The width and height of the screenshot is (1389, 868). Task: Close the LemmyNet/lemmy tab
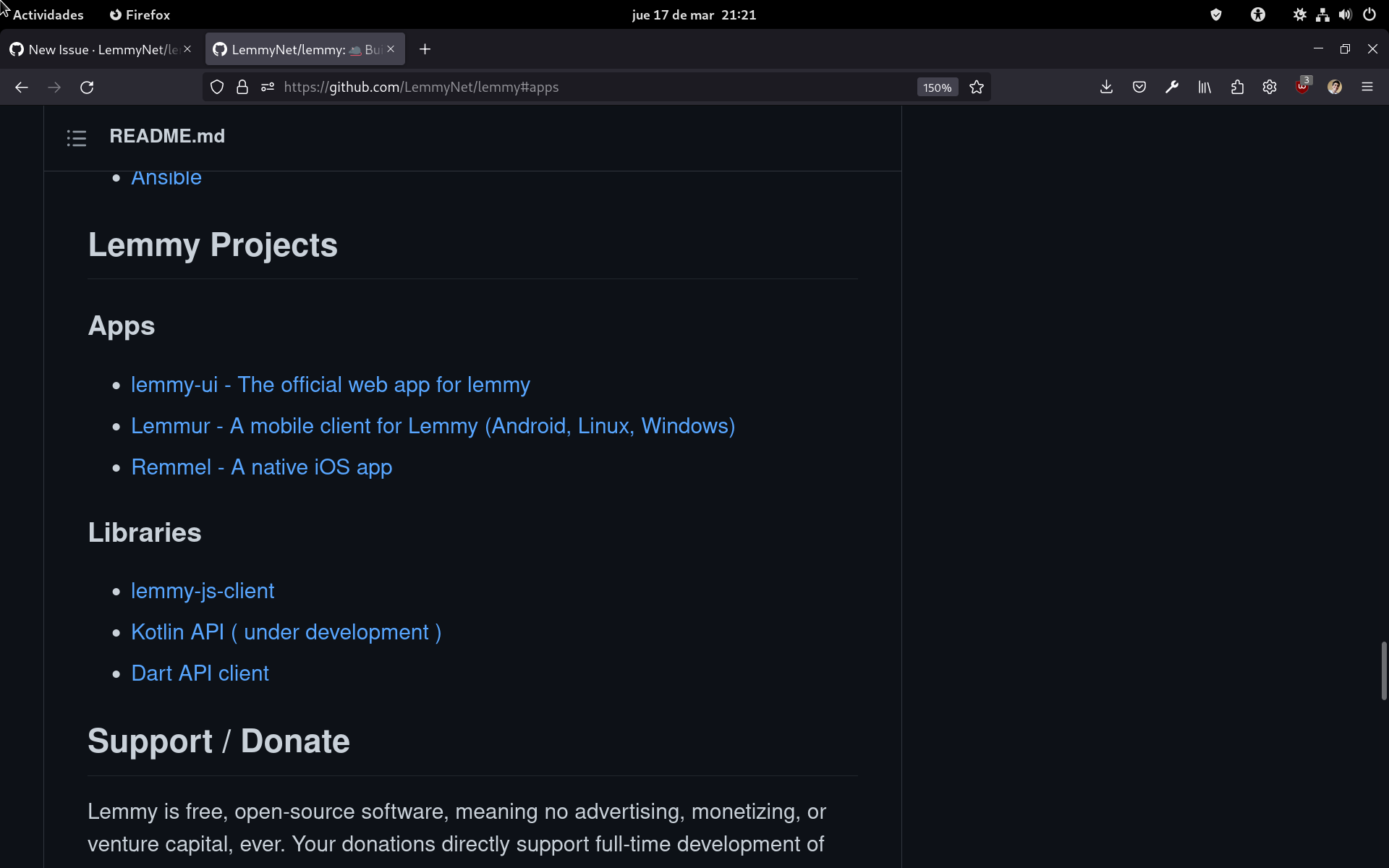[x=391, y=49]
